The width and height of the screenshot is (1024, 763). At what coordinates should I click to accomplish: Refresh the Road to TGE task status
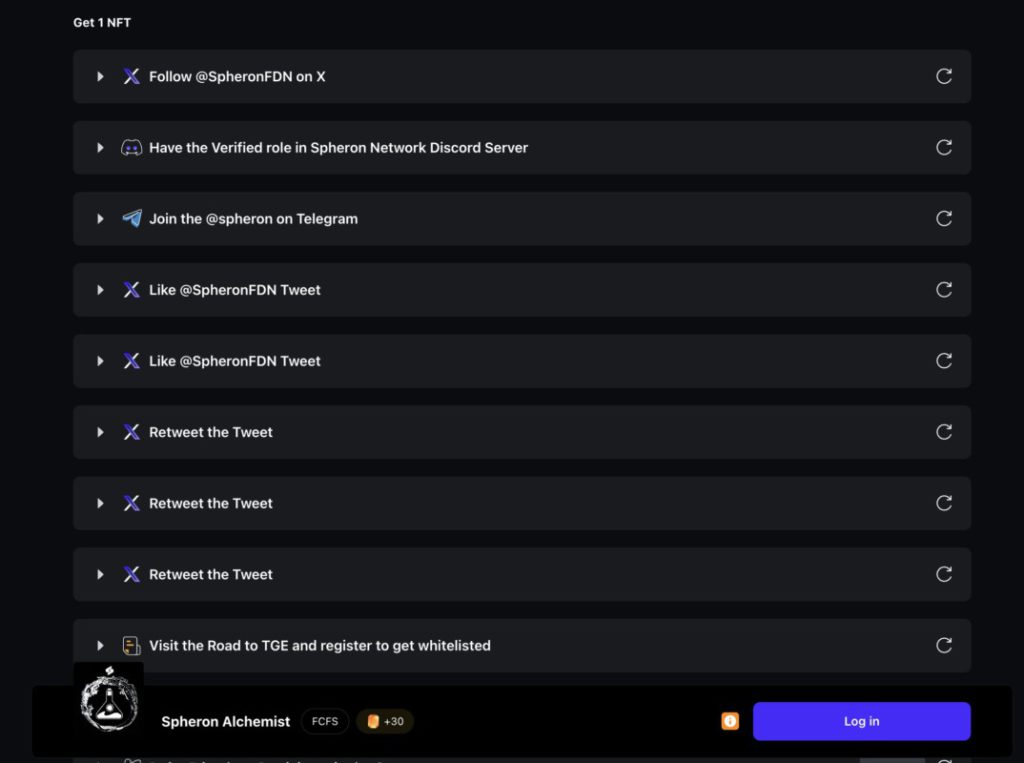tap(944, 645)
